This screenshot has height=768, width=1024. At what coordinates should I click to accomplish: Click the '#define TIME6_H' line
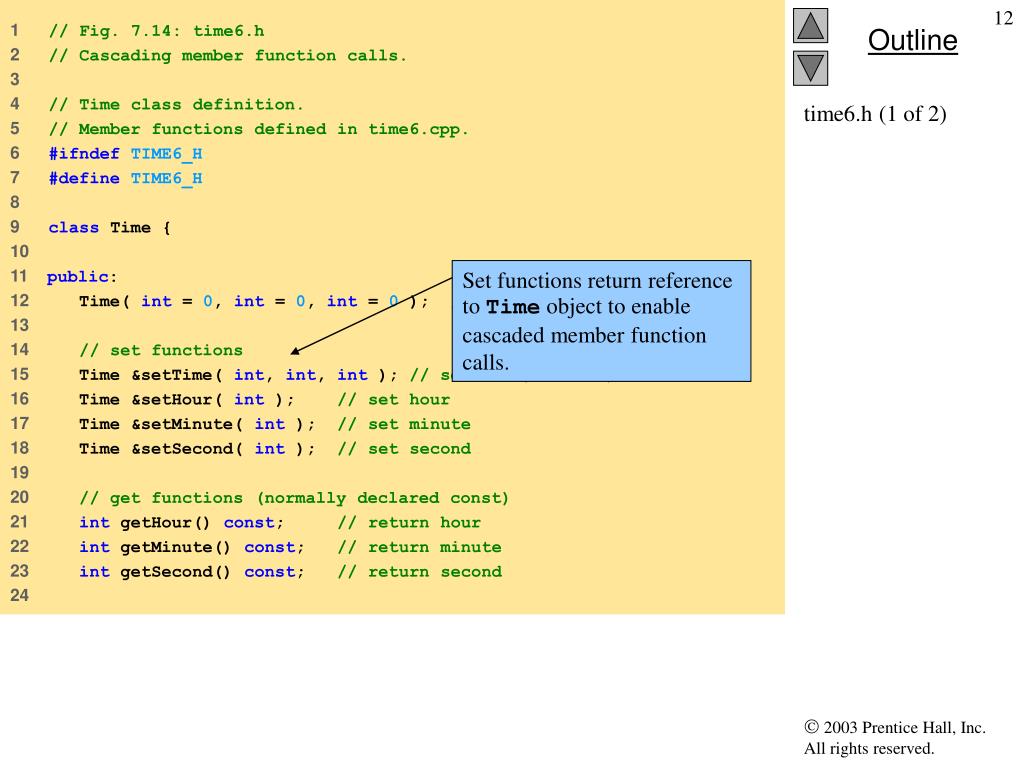click(125, 178)
